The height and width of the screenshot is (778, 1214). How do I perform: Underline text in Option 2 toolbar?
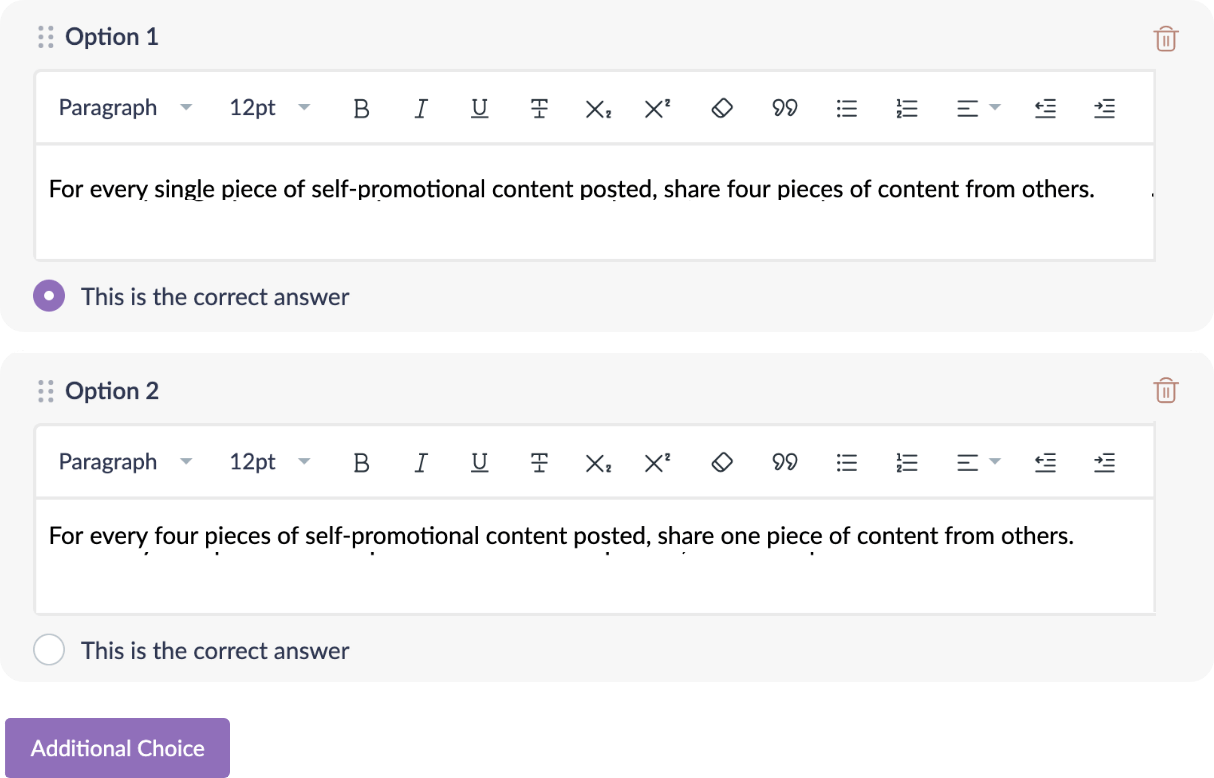(480, 462)
